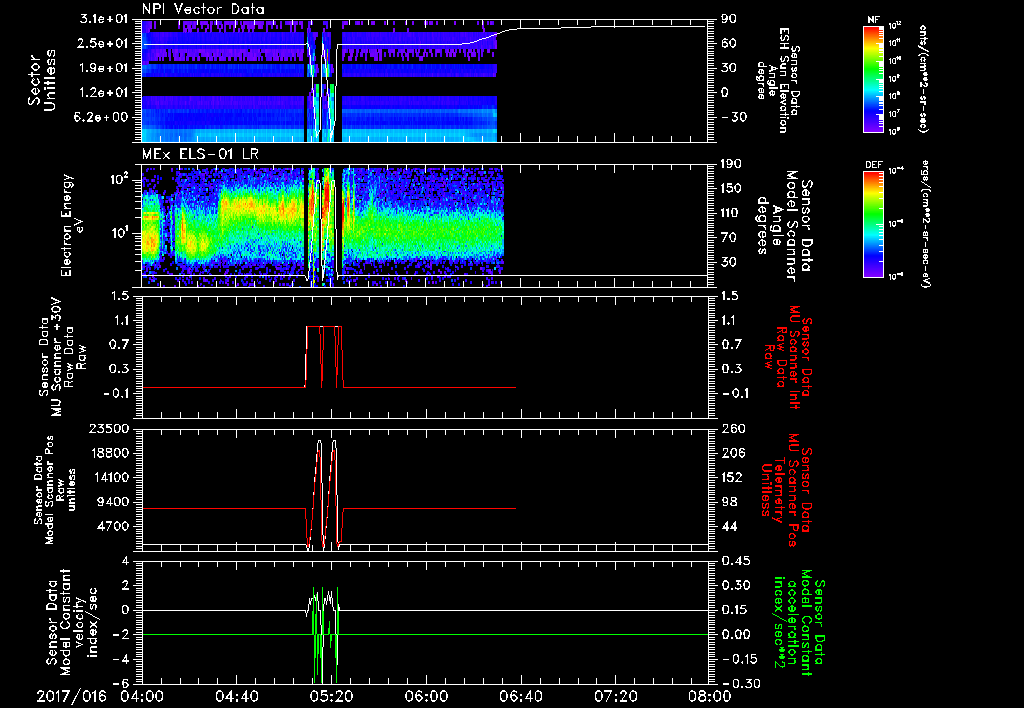Click the 10^12 tick on NF colorbar
The height and width of the screenshot is (708, 1024).
point(895,26)
